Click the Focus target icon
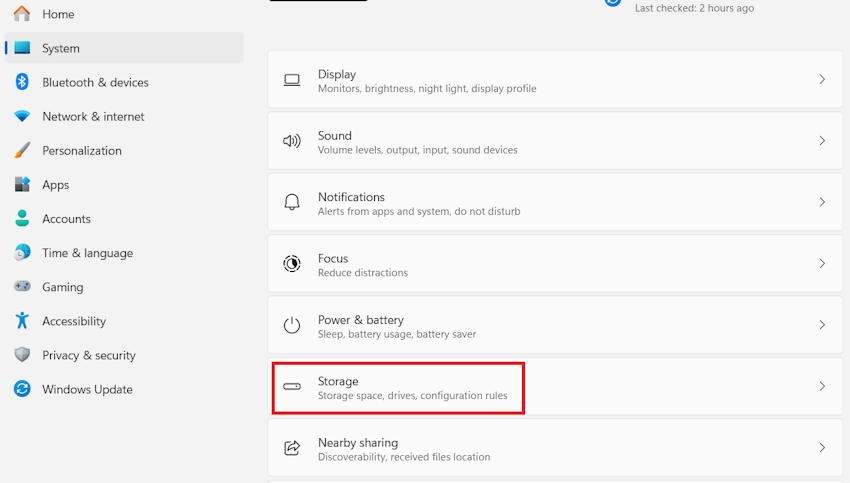Image resolution: width=850 pixels, height=483 pixels. (292, 264)
